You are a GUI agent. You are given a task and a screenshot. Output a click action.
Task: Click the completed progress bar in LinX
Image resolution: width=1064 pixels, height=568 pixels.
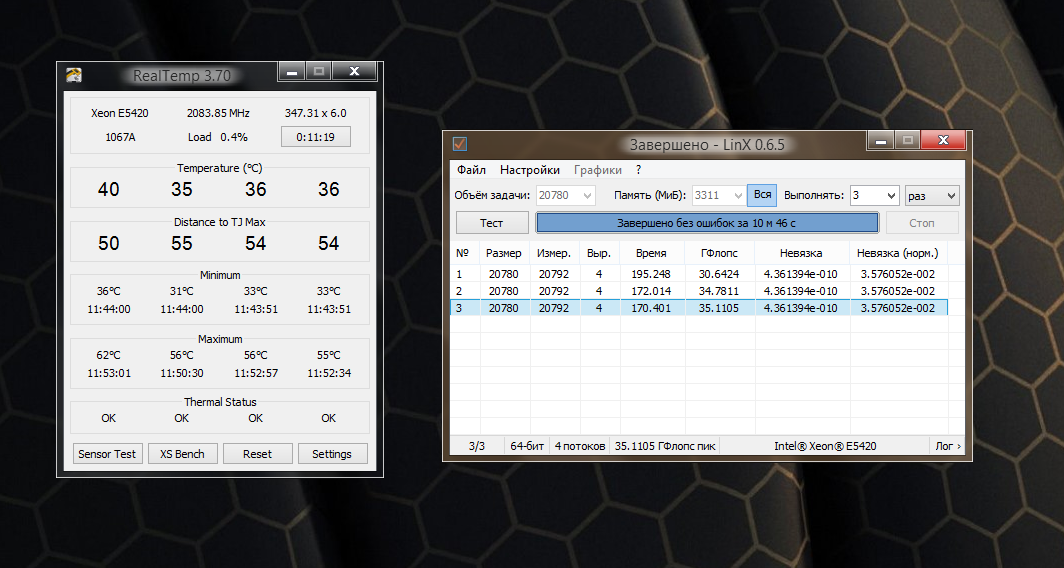(707, 223)
